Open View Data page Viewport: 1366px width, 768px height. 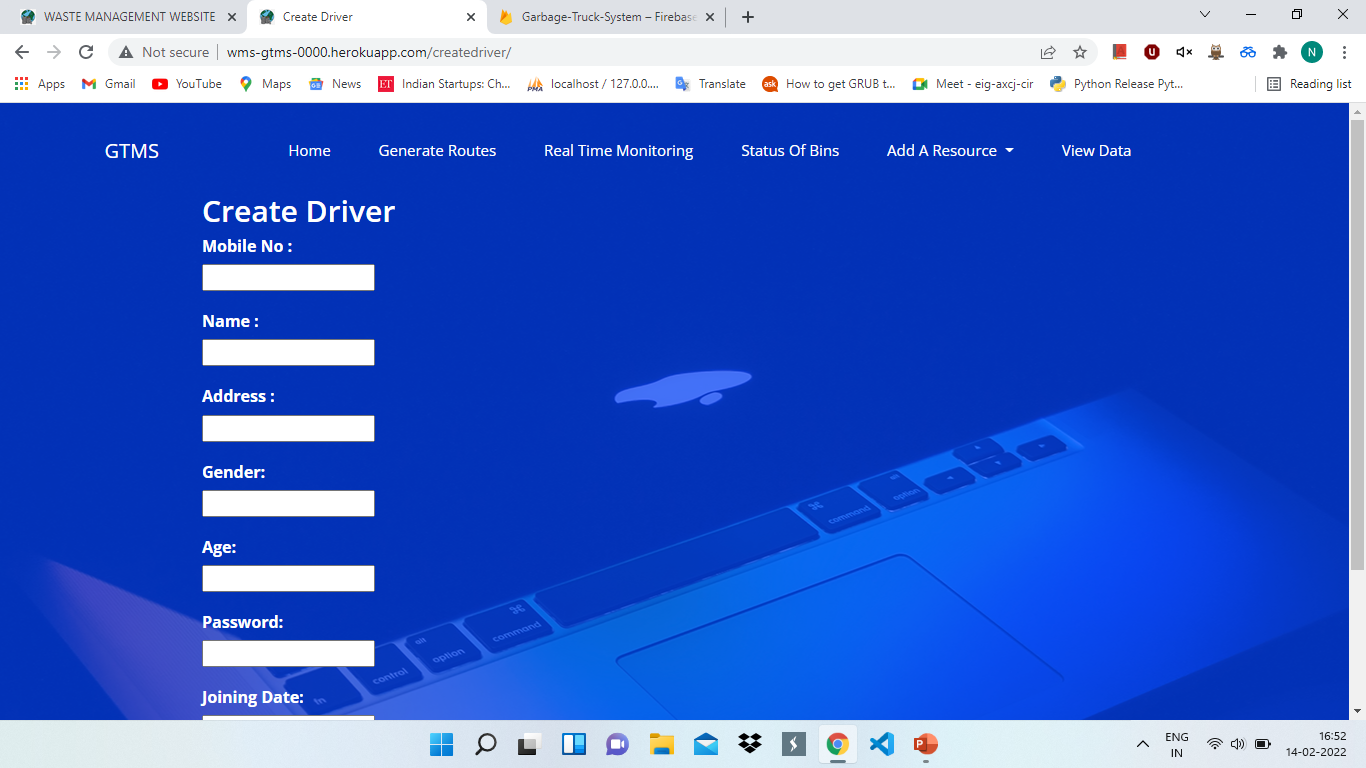(x=1096, y=151)
